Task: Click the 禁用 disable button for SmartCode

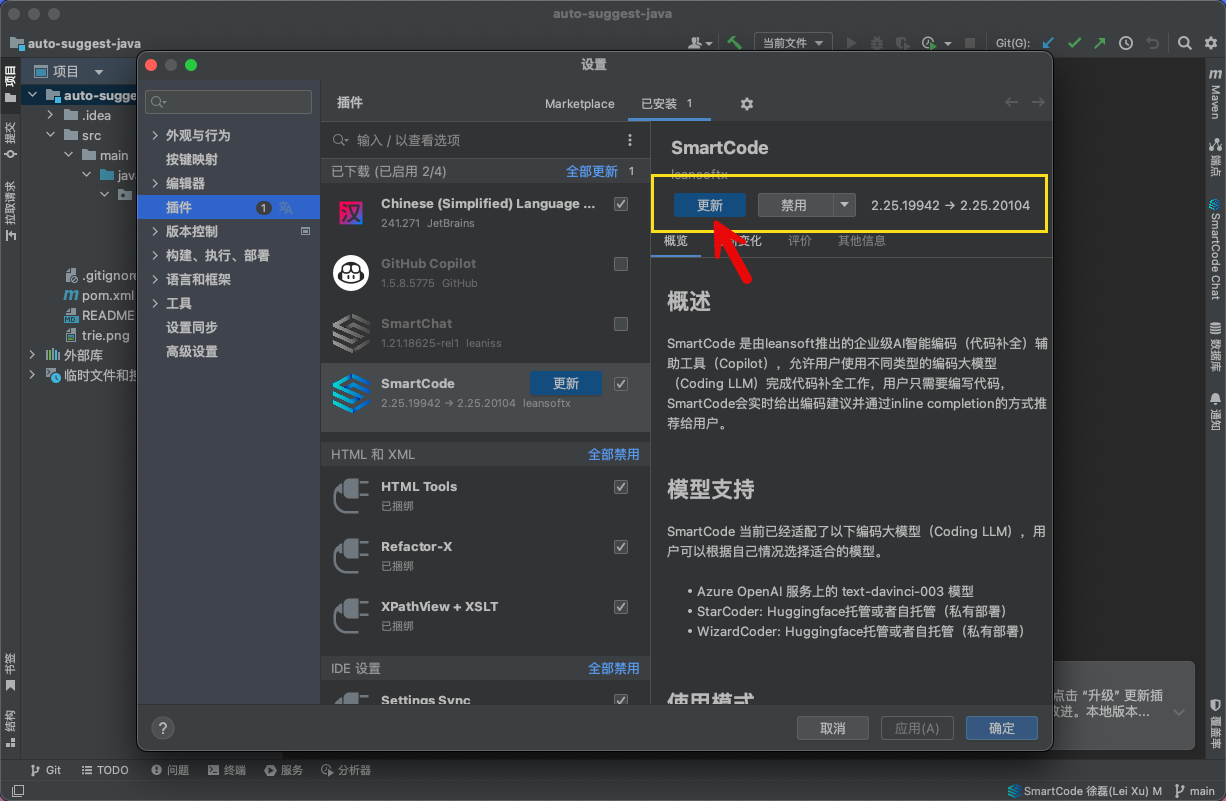Action: click(796, 205)
